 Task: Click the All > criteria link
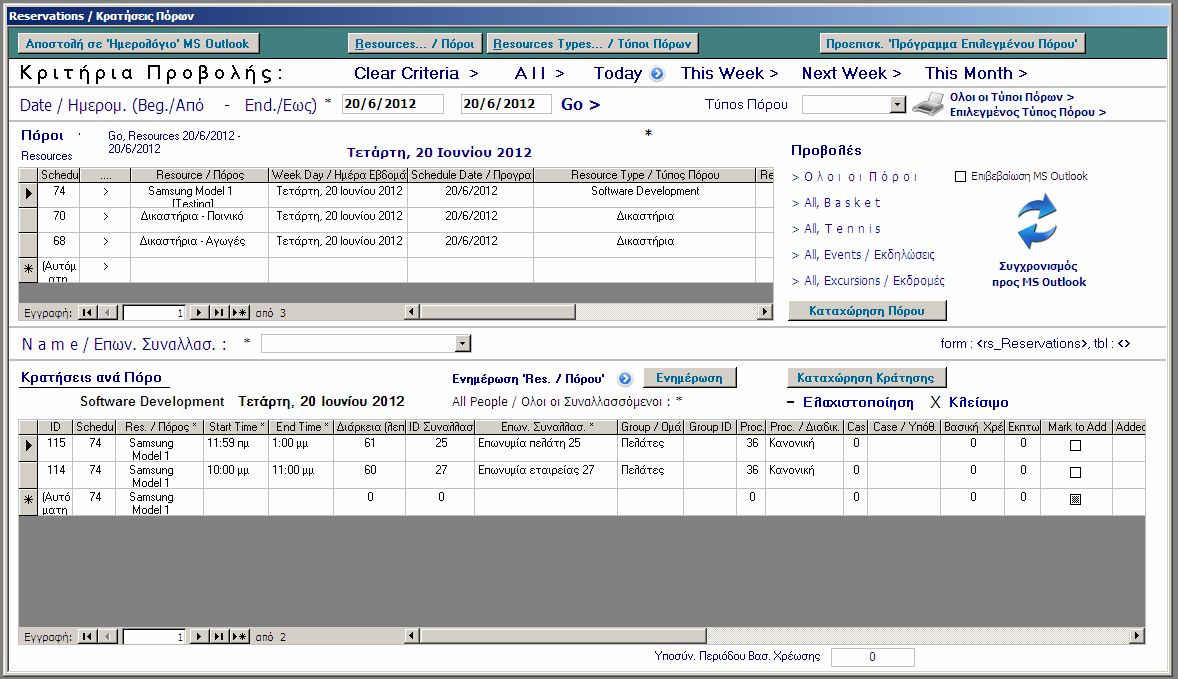[x=539, y=74]
